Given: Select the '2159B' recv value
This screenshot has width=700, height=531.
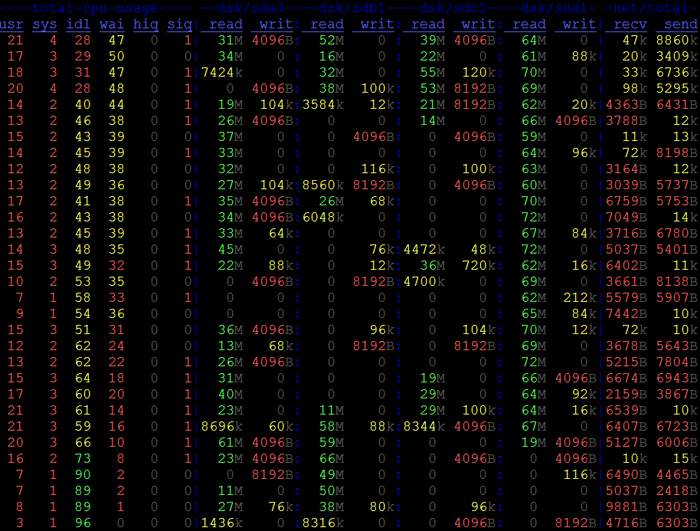Looking at the screenshot, I should 626,394.
